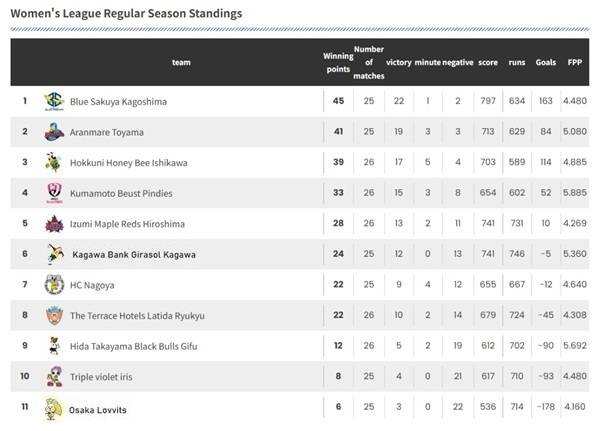Click the Goals column header

pyautogui.click(x=546, y=62)
